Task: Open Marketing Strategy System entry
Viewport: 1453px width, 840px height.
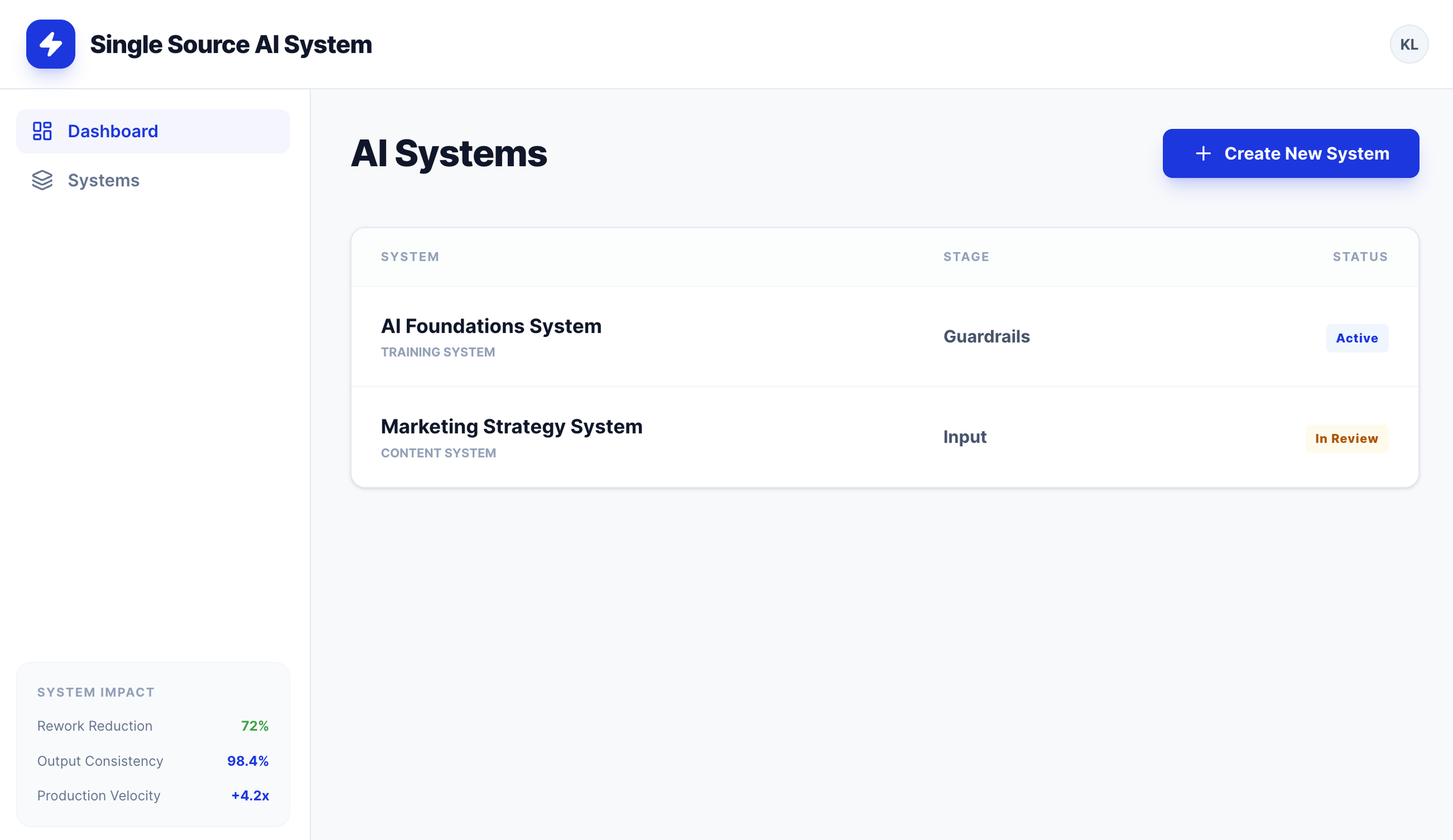Action: coord(511,426)
